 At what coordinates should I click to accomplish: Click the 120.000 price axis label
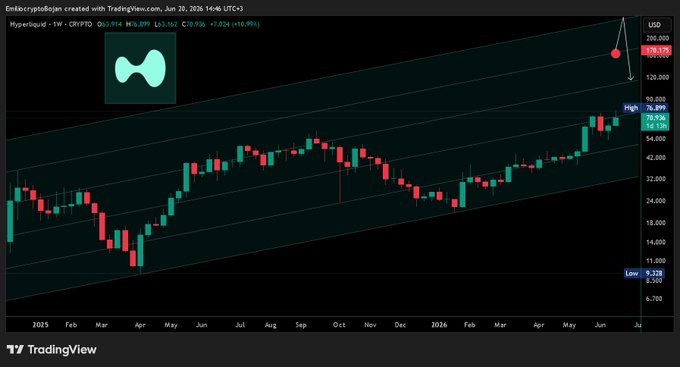click(x=657, y=77)
